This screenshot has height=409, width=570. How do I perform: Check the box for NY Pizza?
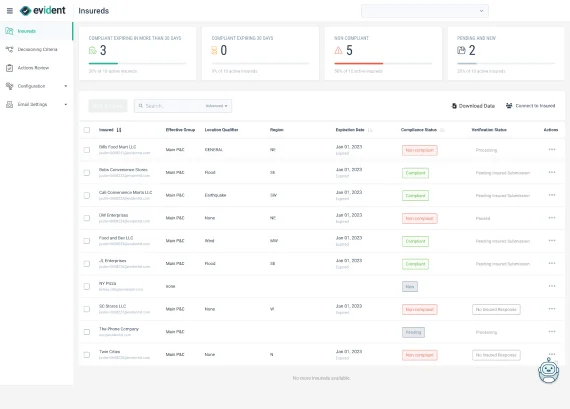pos(87,286)
